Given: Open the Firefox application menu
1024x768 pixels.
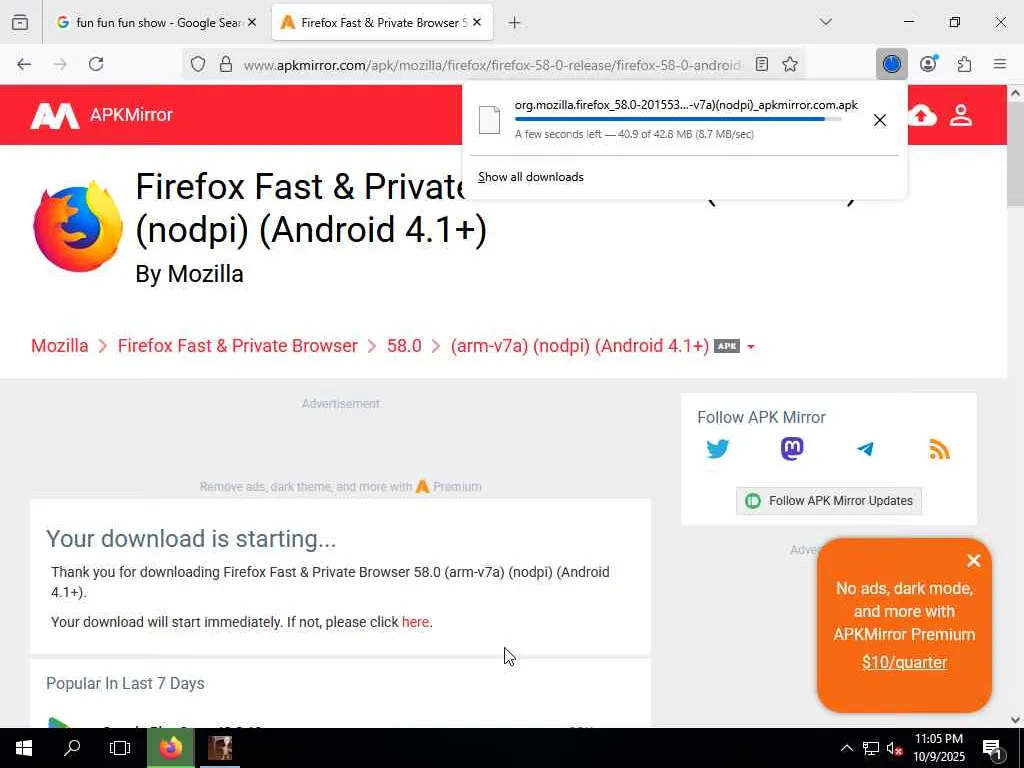Looking at the screenshot, I should (x=1000, y=64).
